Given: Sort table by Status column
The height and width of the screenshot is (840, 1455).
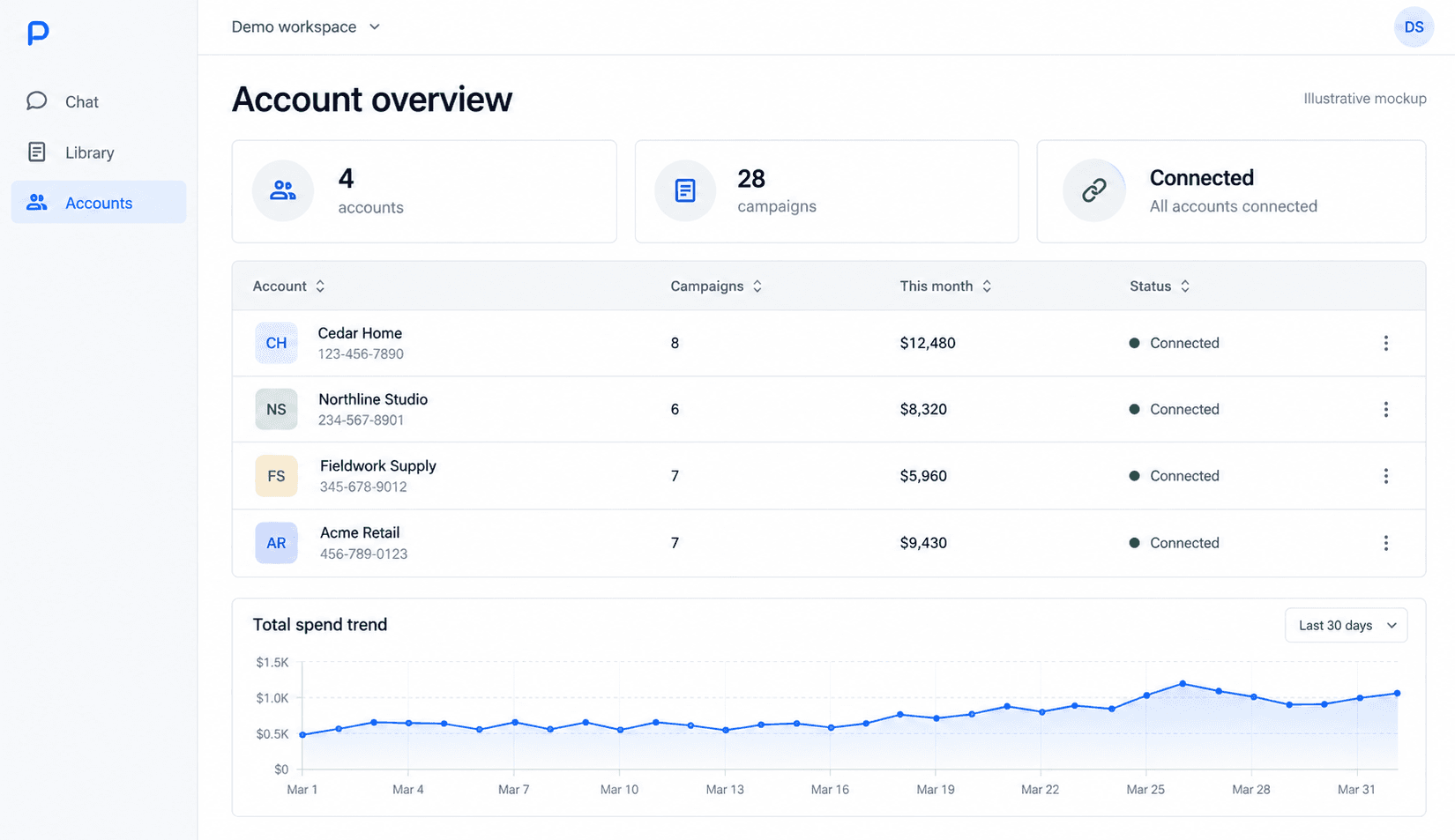Looking at the screenshot, I should [x=1160, y=286].
